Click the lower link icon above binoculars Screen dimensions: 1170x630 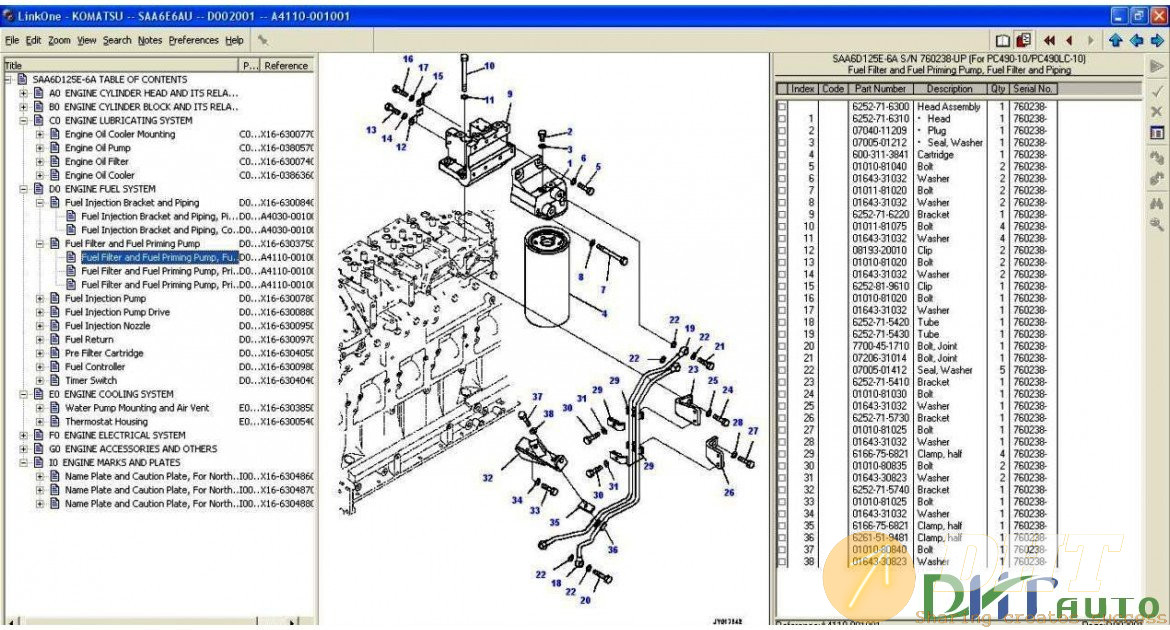[x=1157, y=178]
